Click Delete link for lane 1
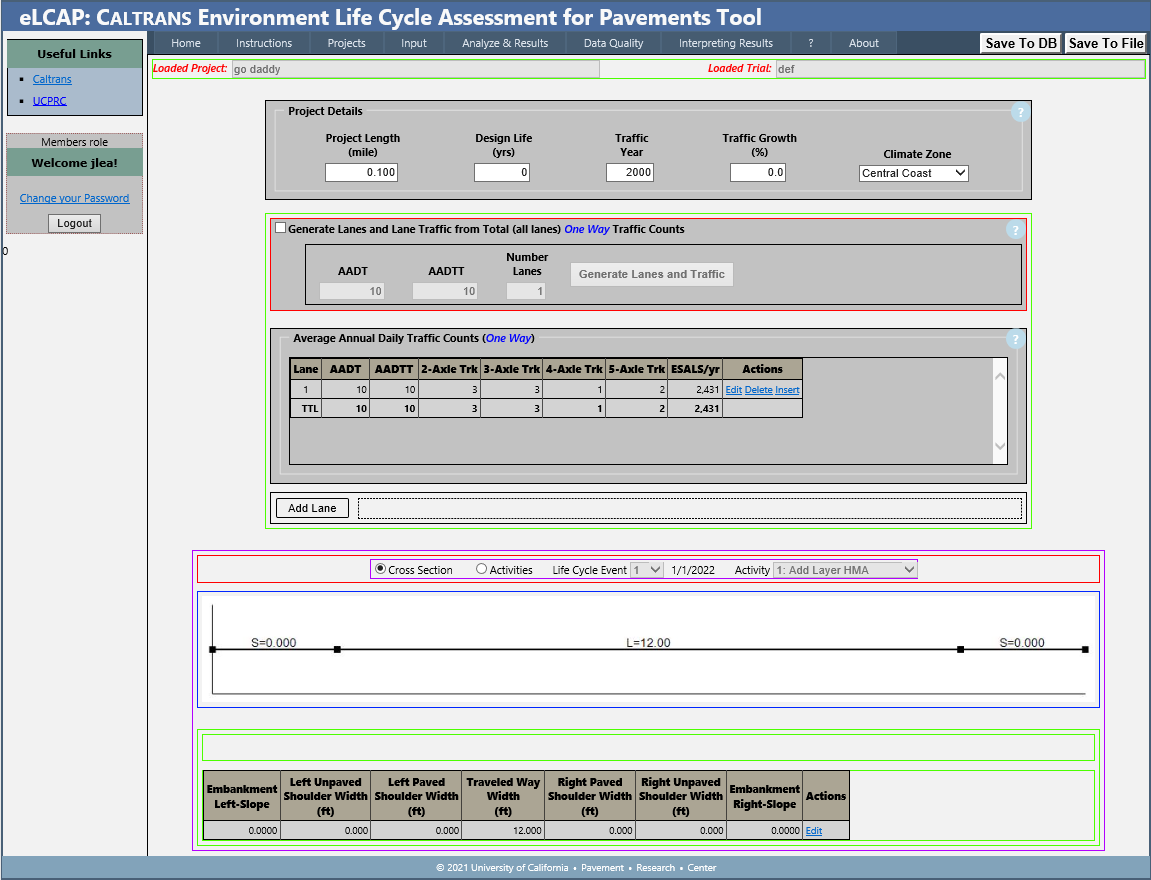This screenshot has height=880, width=1151. [x=758, y=390]
